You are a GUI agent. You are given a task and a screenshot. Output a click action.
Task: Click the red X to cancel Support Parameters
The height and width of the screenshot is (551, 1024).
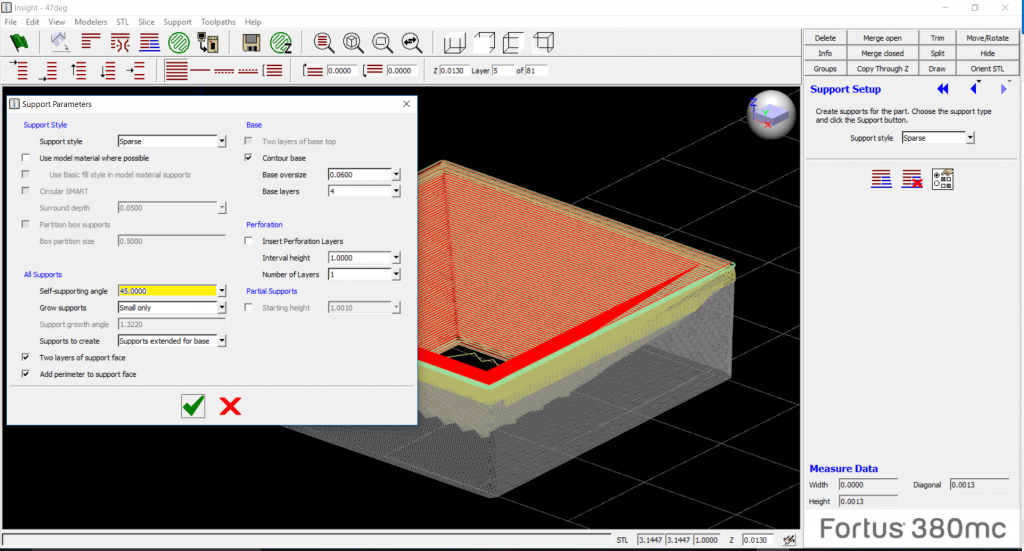tap(230, 405)
